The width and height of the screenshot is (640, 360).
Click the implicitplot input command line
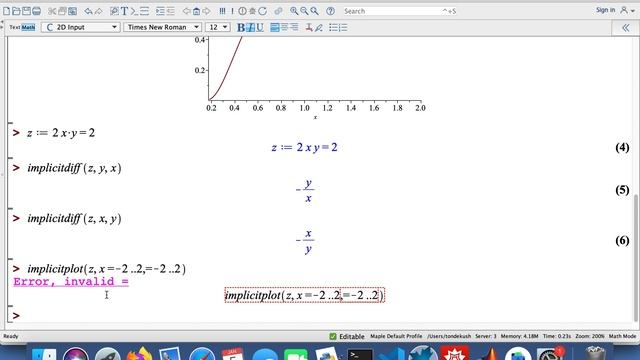[107, 269]
